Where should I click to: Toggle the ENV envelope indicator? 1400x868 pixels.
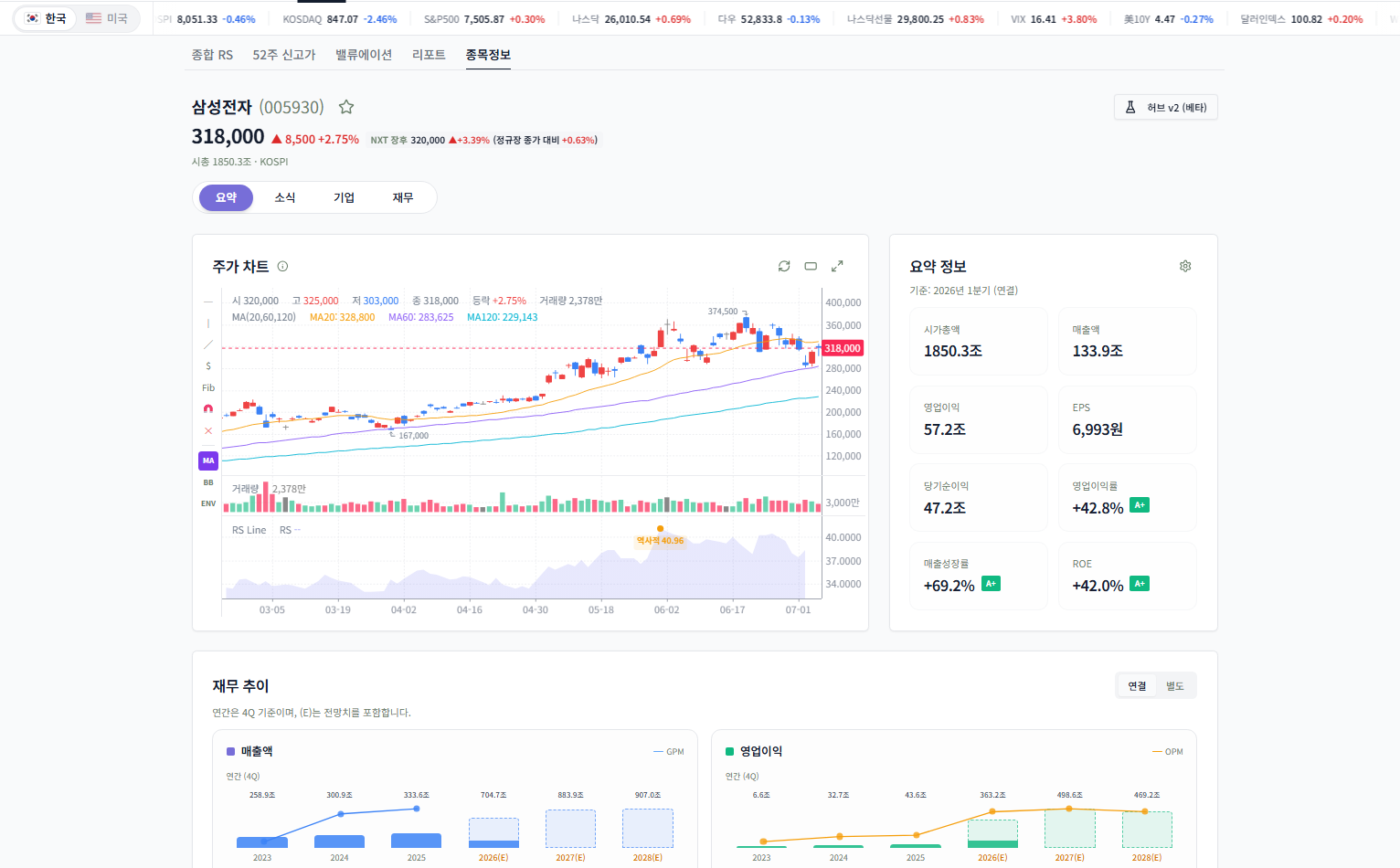click(208, 503)
